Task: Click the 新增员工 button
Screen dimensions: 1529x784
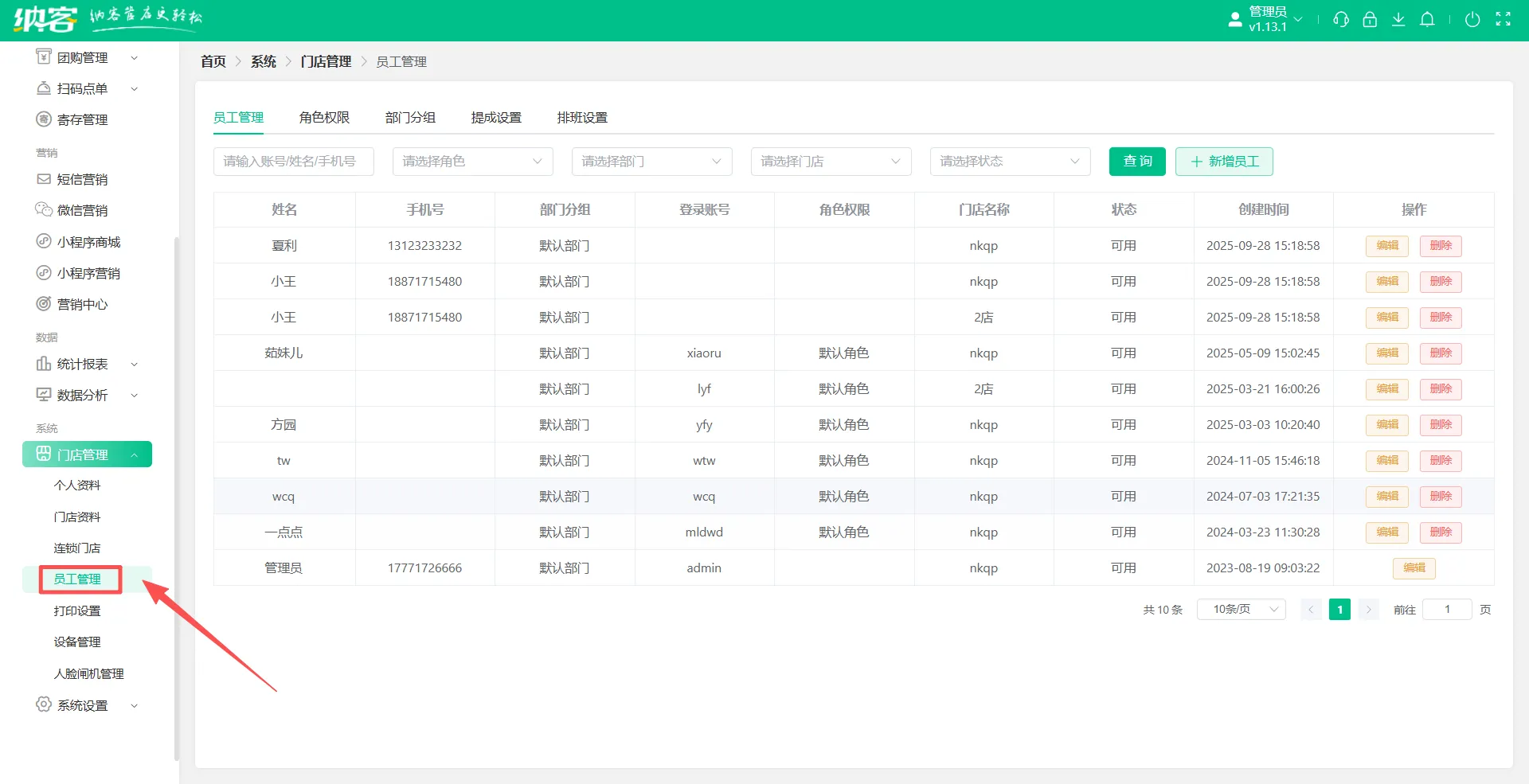Action: coord(1224,162)
